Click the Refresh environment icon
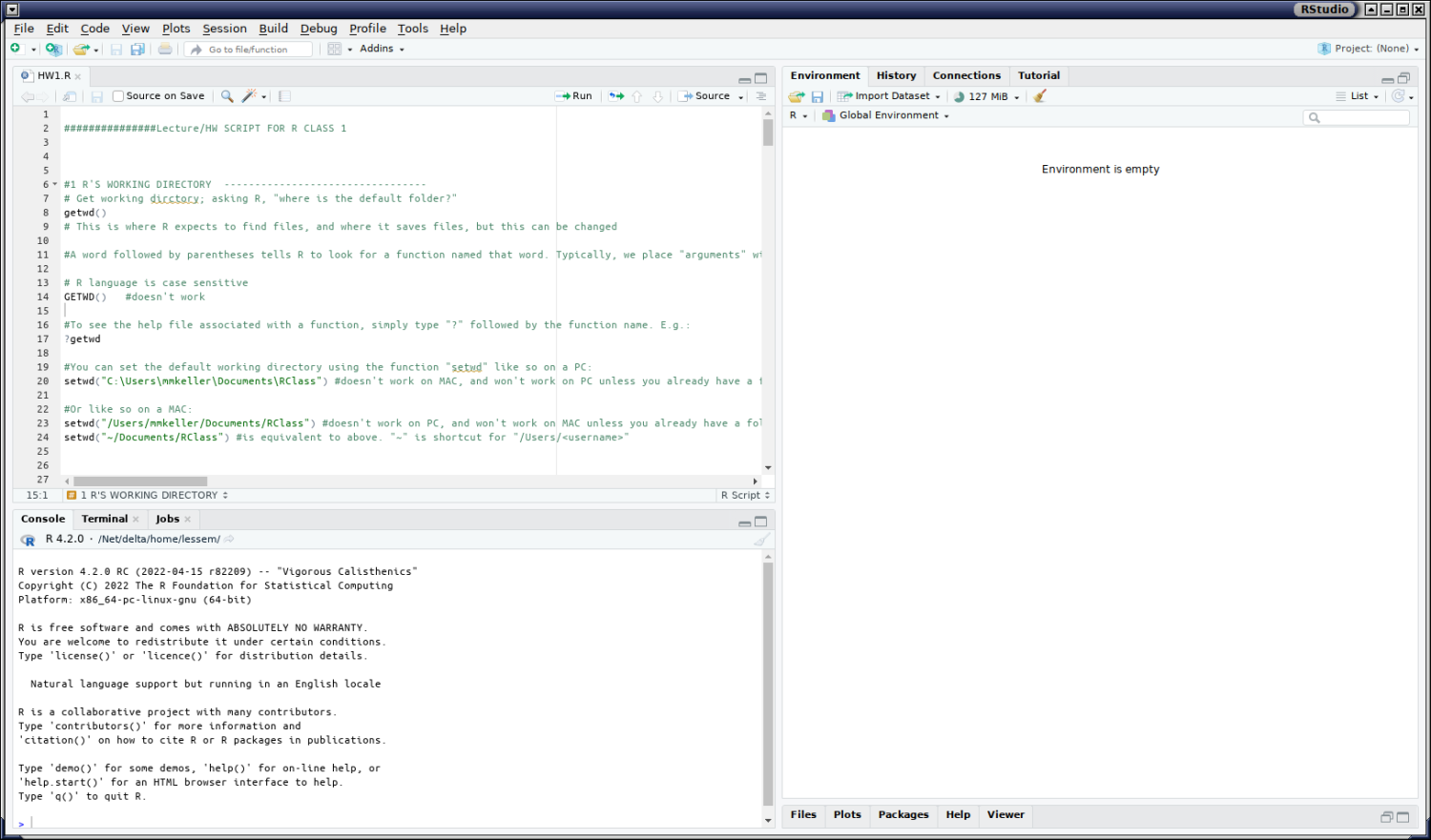Image resolution: width=1431 pixels, height=840 pixels. [x=1399, y=96]
